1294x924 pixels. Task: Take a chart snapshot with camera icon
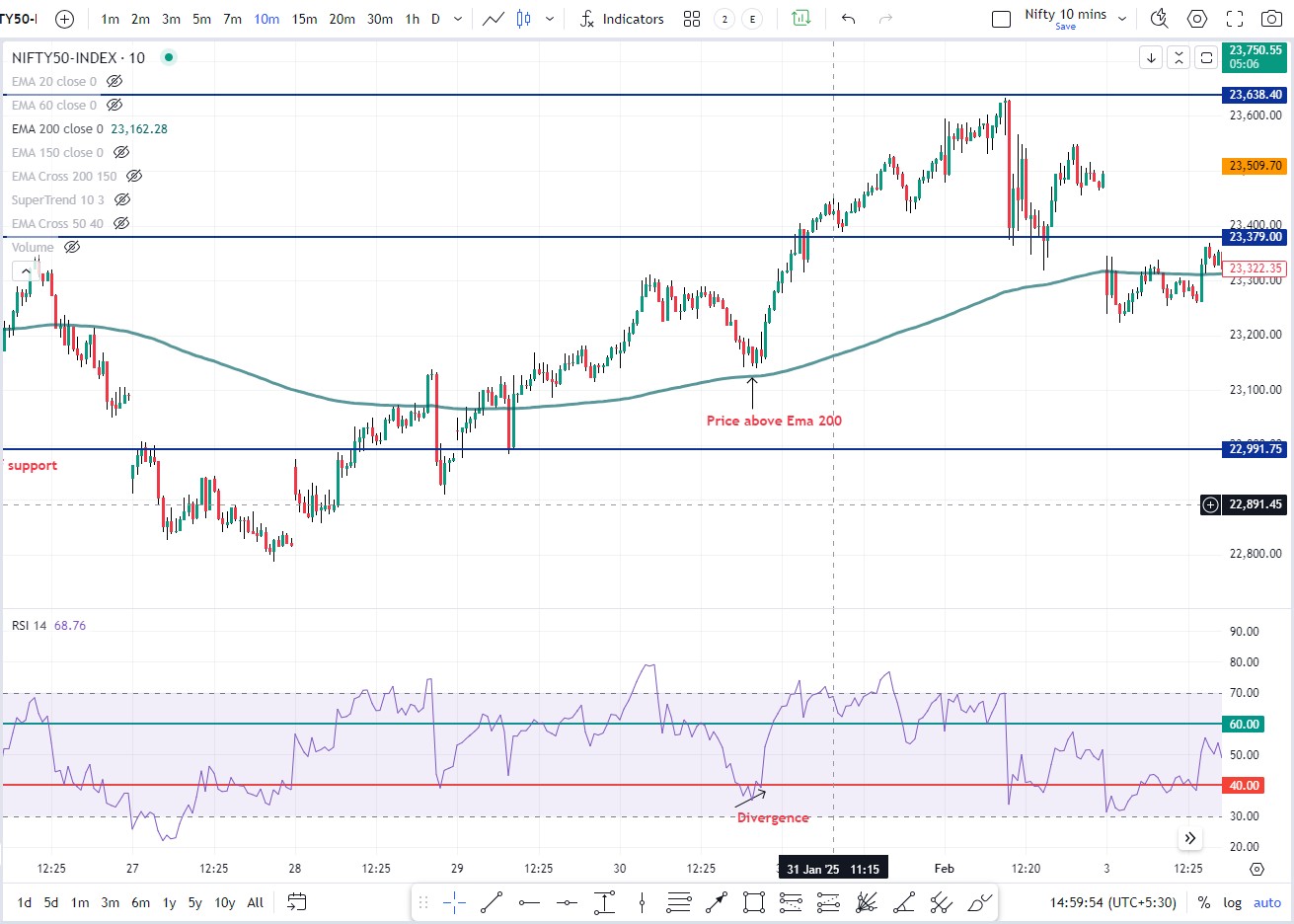[x=1272, y=19]
